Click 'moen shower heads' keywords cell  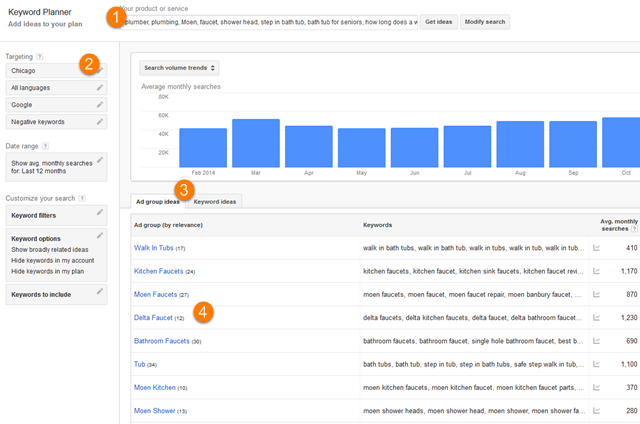pos(473,411)
